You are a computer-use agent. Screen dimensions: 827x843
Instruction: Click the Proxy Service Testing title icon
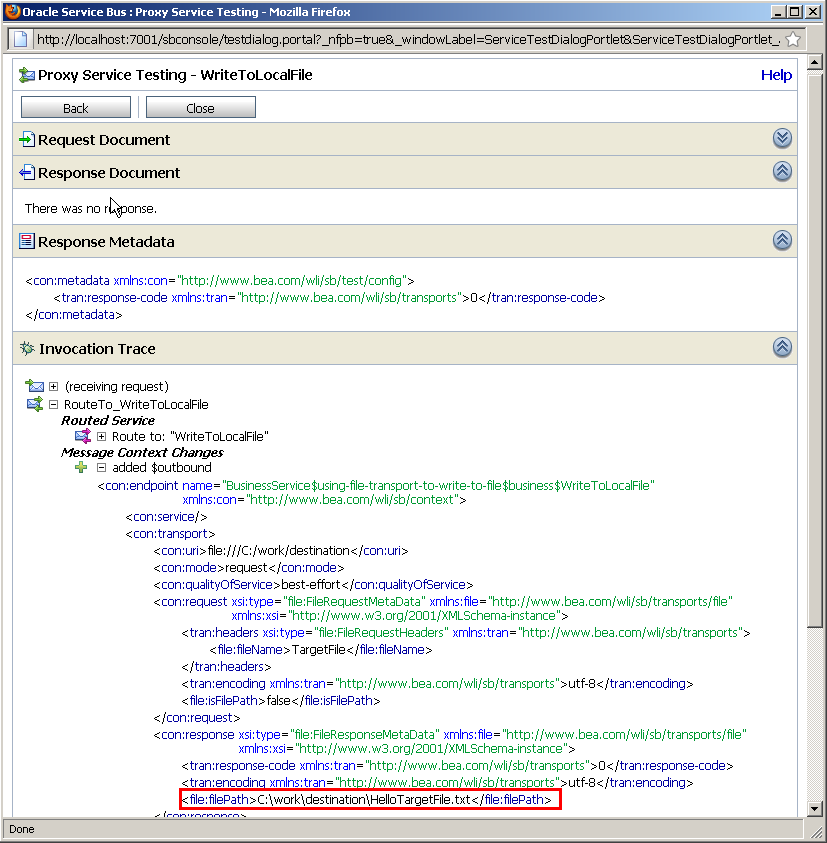(26, 75)
